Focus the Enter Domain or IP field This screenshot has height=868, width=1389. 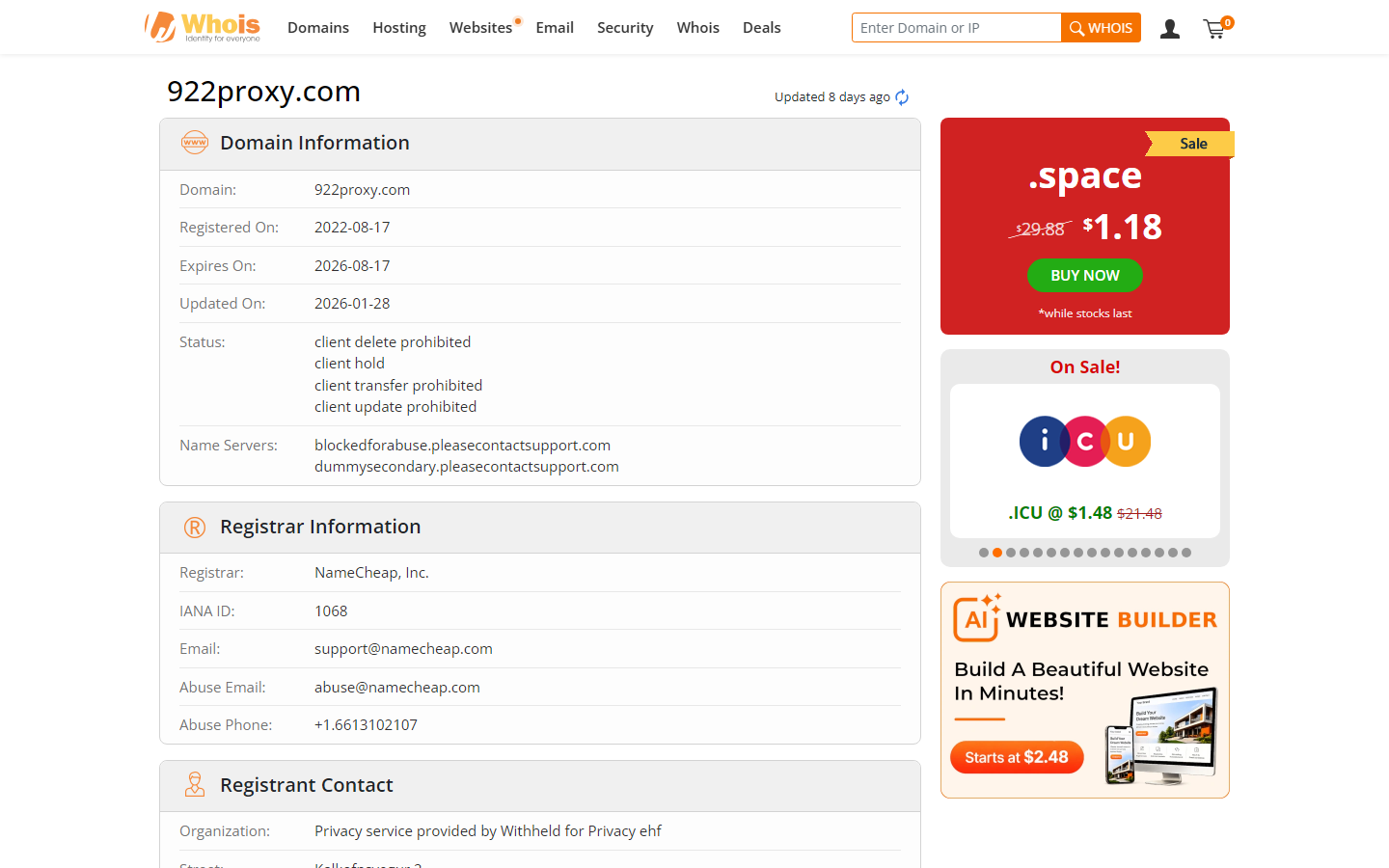(x=956, y=28)
